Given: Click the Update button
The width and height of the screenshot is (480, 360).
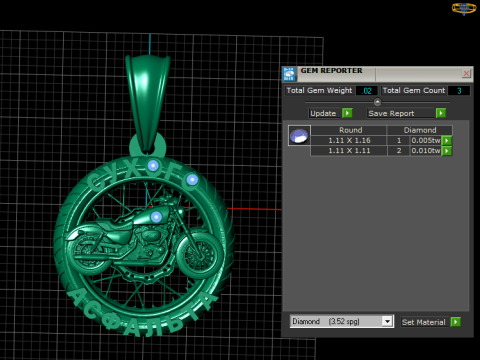Looking at the screenshot, I should point(325,113).
